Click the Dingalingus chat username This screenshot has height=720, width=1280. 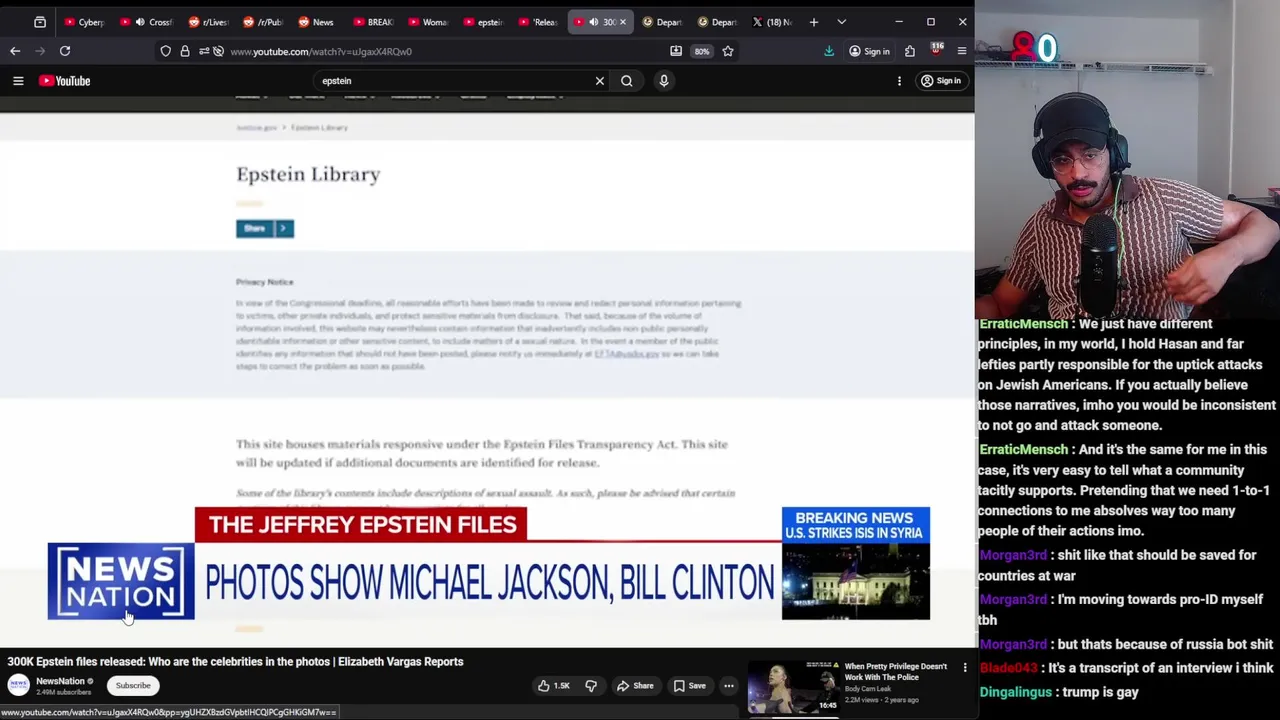coord(1015,692)
